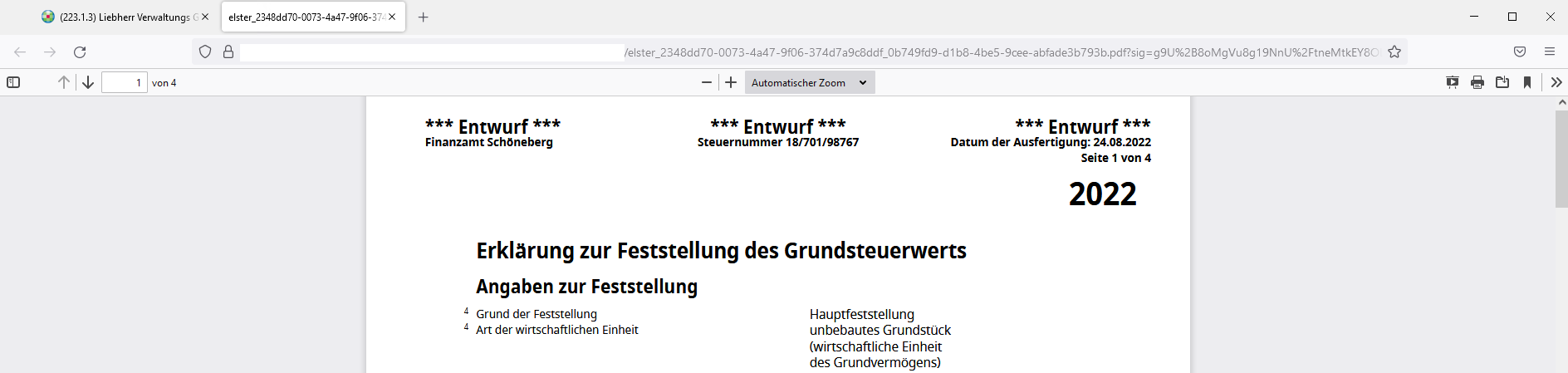Screen dimensions: 1568x373
Task: Click the vertical scrollbar thumb
Action: [1561, 158]
